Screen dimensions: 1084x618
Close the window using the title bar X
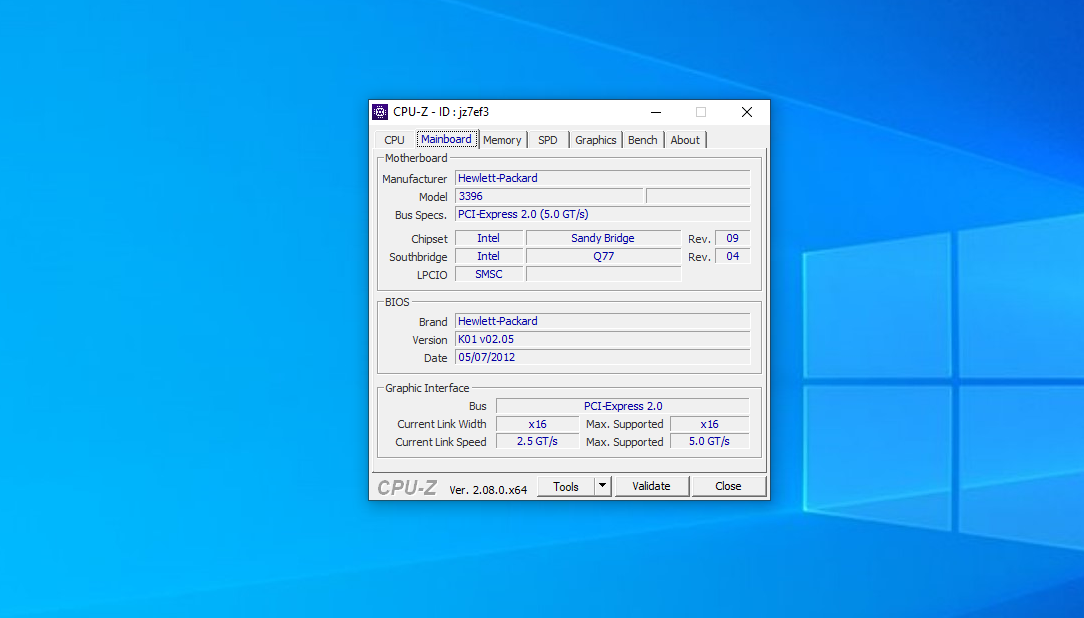746,112
